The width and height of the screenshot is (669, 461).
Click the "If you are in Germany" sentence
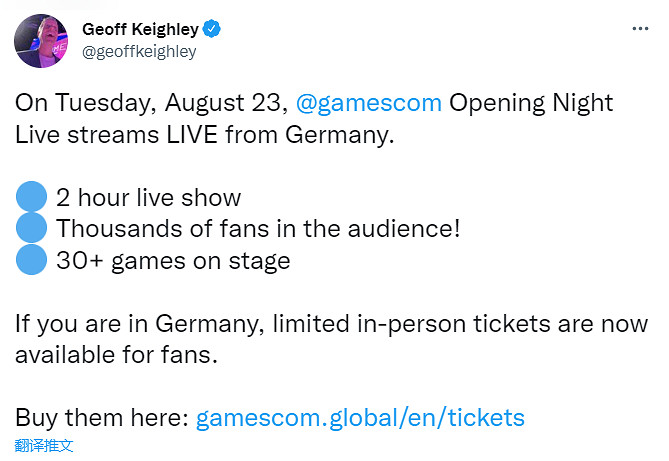point(330,324)
